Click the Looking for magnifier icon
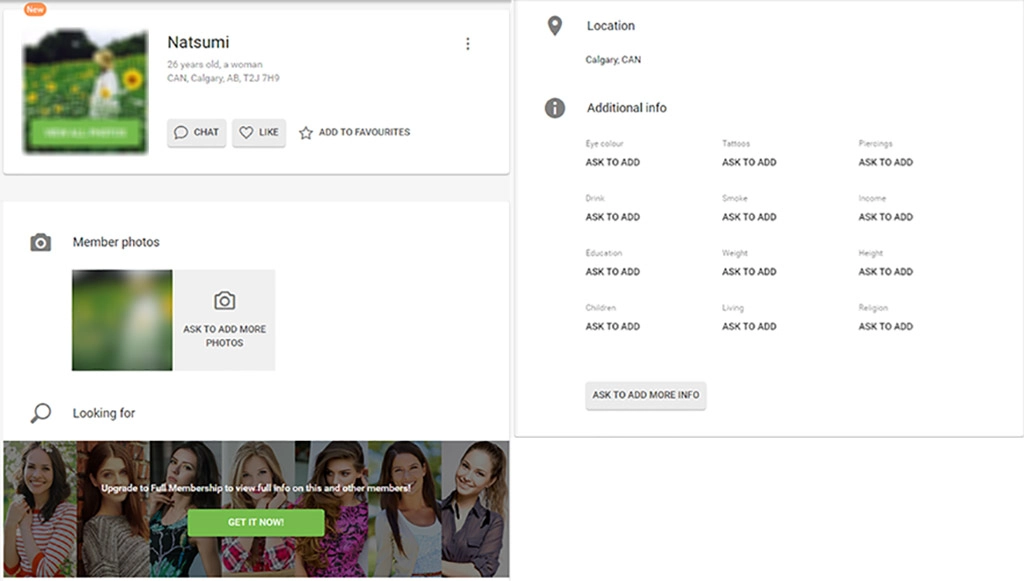Image resolution: width=1024 pixels, height=581 pixels. 41,413
